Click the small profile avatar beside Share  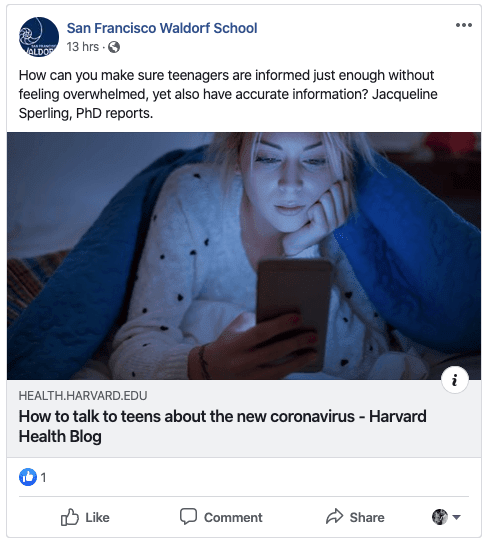pyautogui.click(x=440, y=517)
